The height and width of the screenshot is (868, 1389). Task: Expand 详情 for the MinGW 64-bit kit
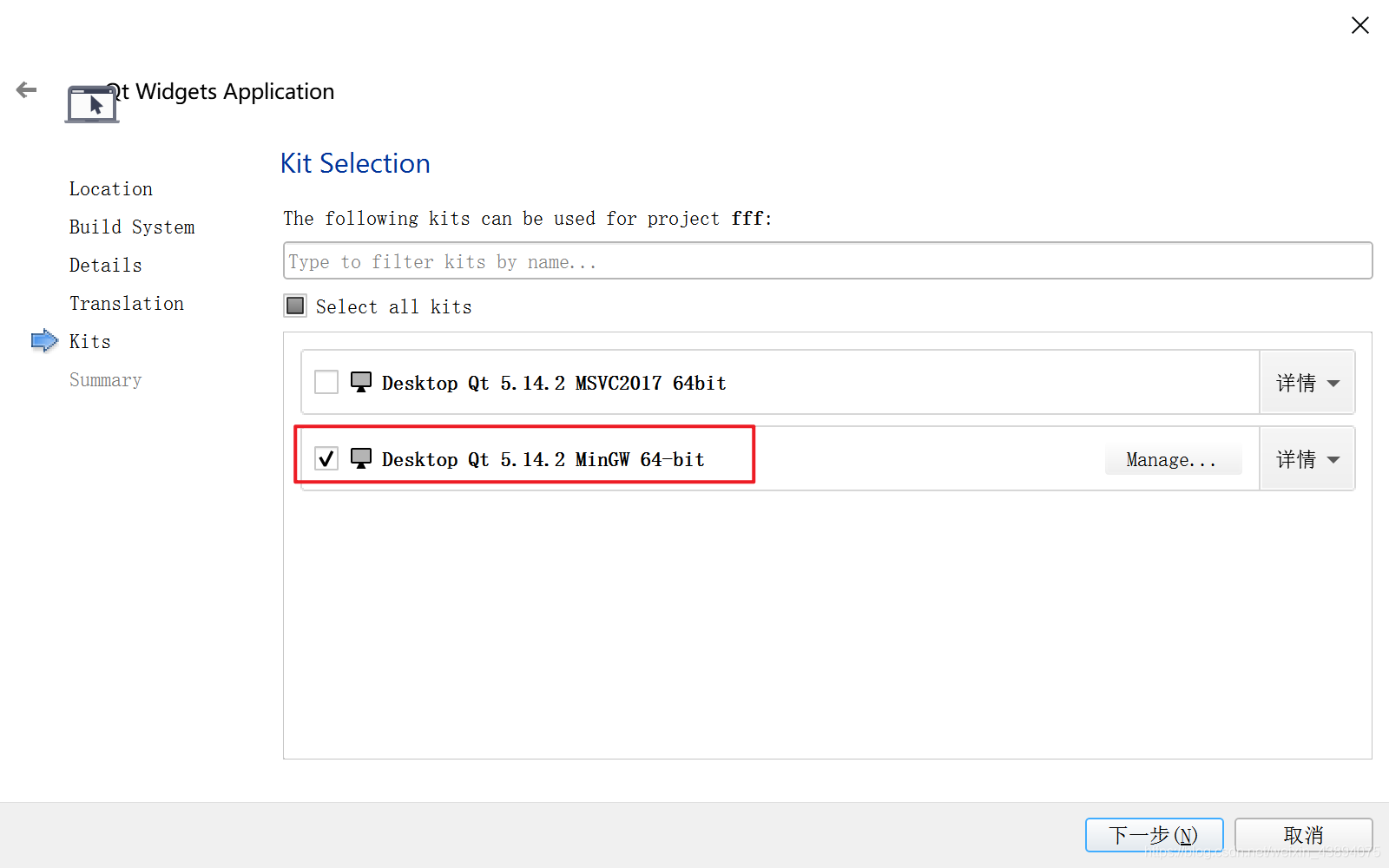coord(1307,459)
